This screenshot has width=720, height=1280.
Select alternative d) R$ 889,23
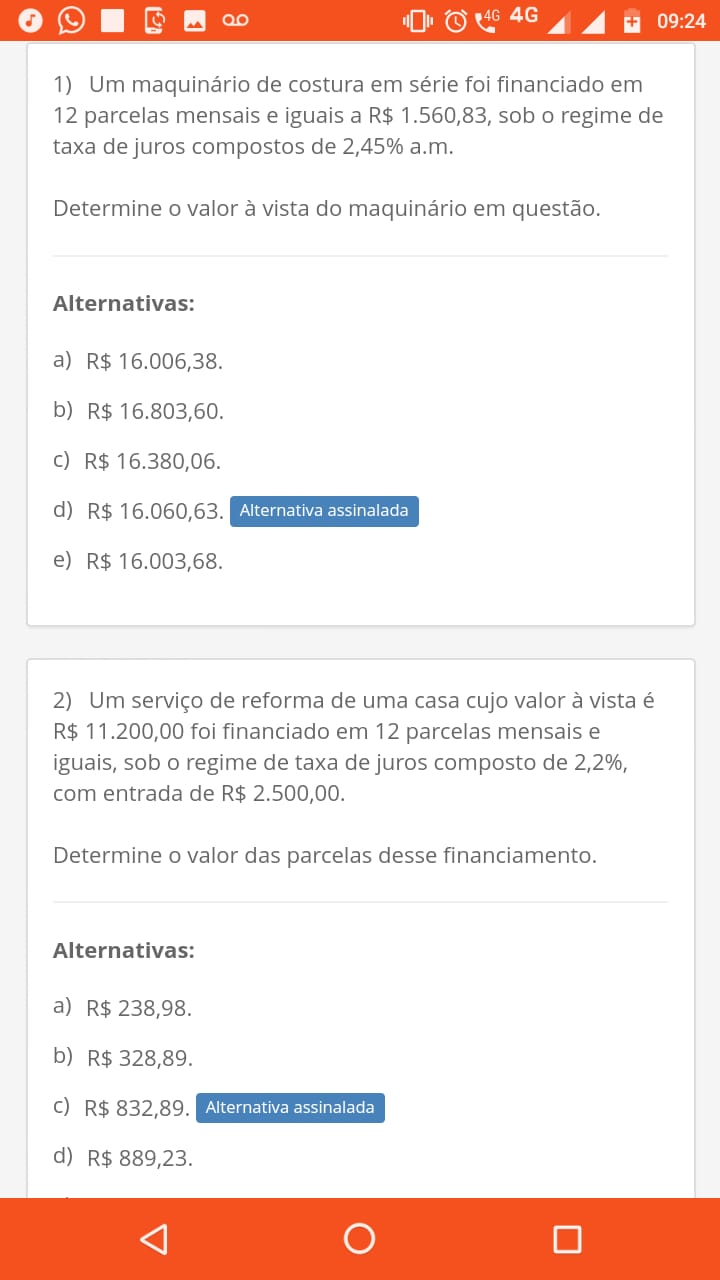pyautogui.click(x=123, y=1158)
